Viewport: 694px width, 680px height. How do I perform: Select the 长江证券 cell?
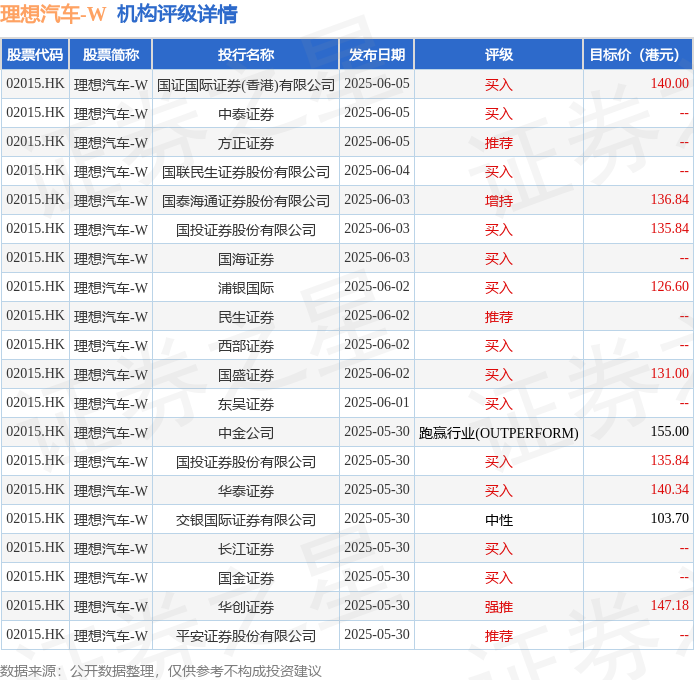tap(246, 549)
